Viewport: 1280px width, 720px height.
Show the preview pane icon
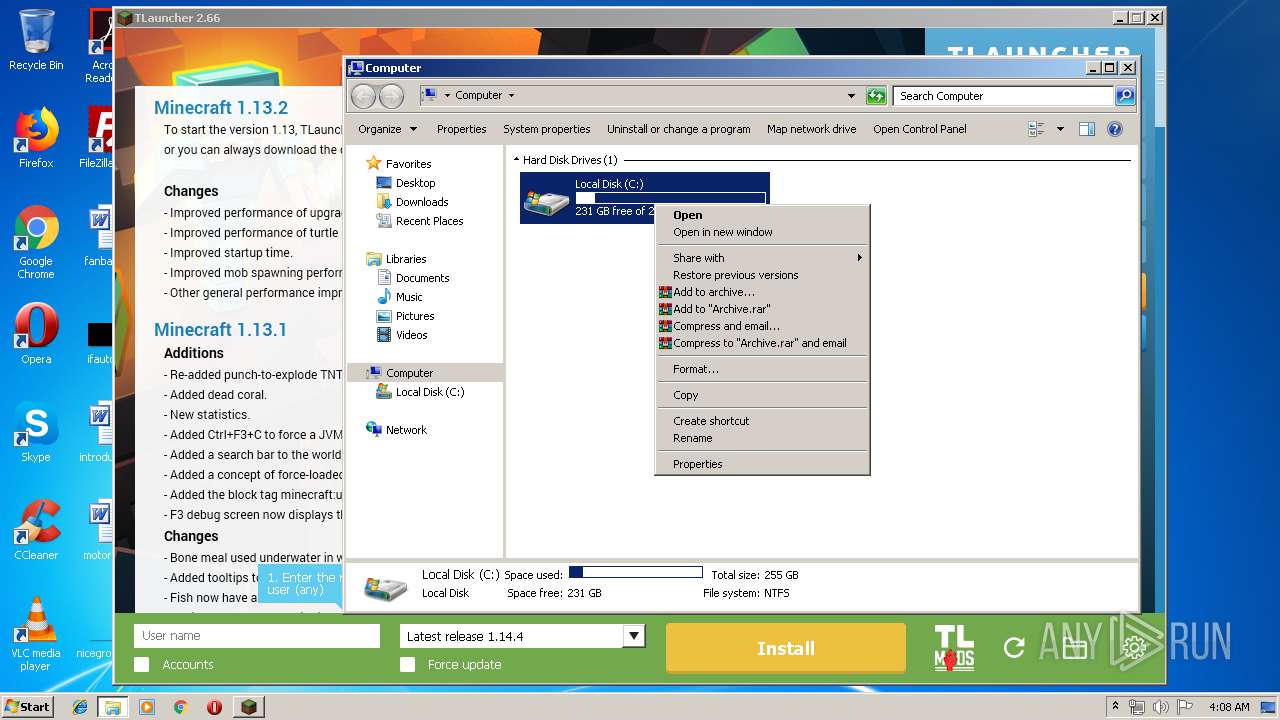1087,129
